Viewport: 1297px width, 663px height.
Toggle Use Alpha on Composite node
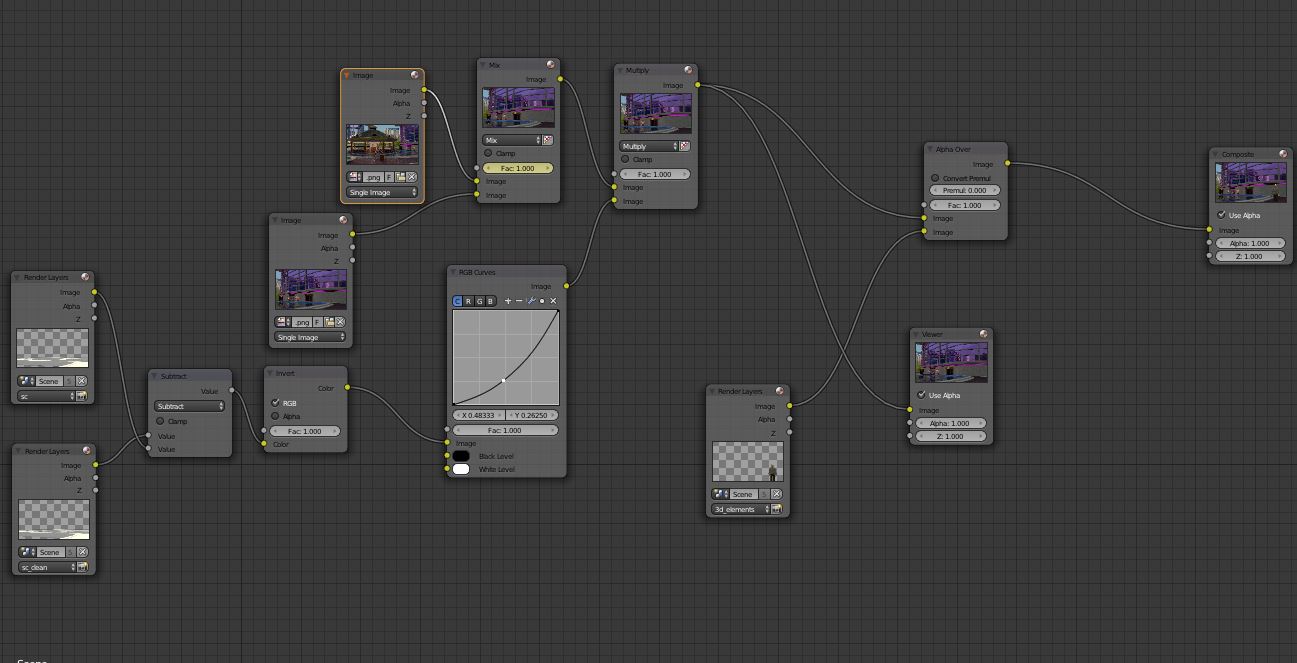coord(1222,215)
